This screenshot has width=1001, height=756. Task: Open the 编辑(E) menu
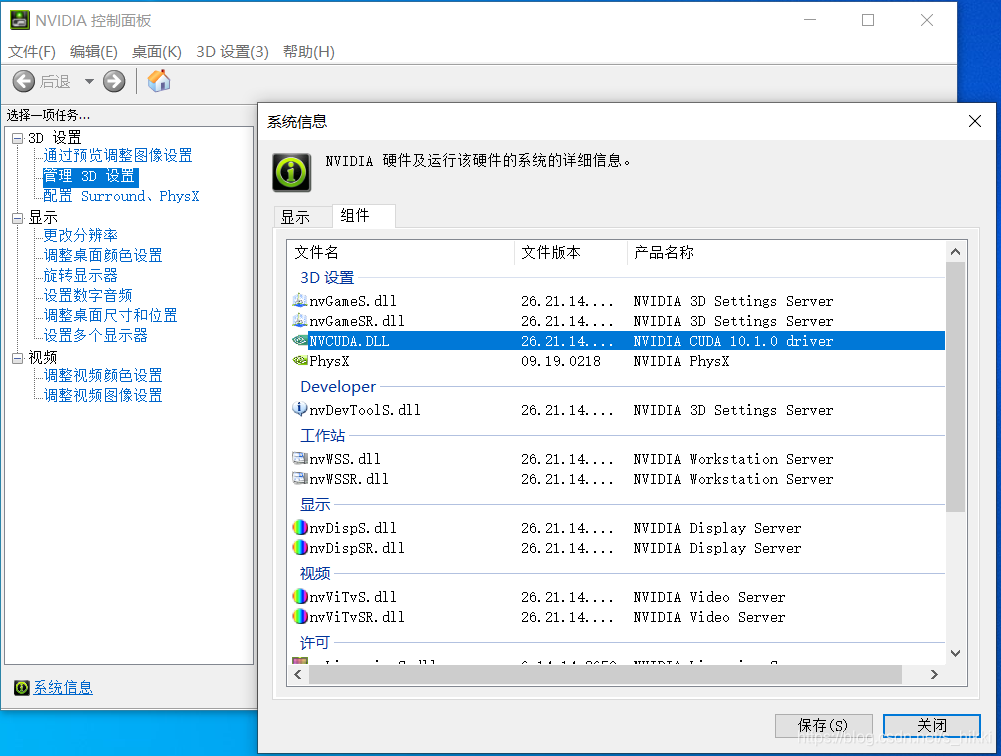[94, 52]
